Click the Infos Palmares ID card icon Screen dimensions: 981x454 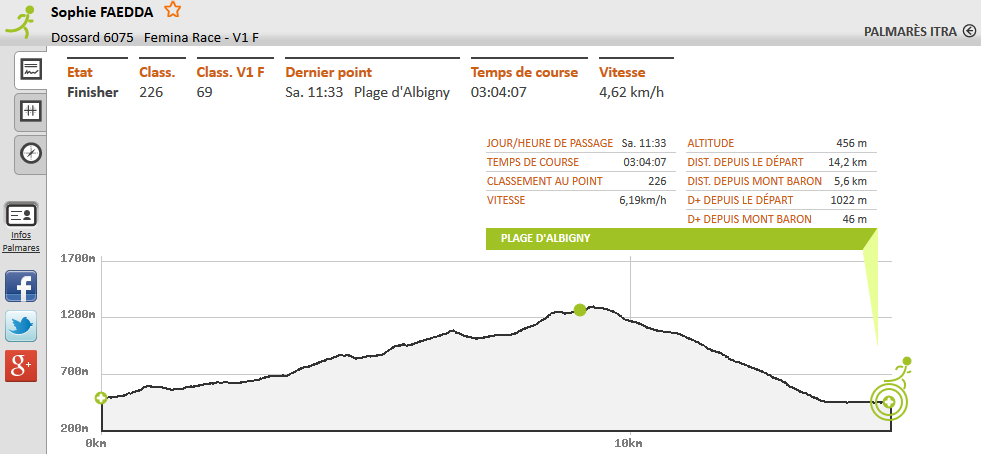[x=21, y=215]
